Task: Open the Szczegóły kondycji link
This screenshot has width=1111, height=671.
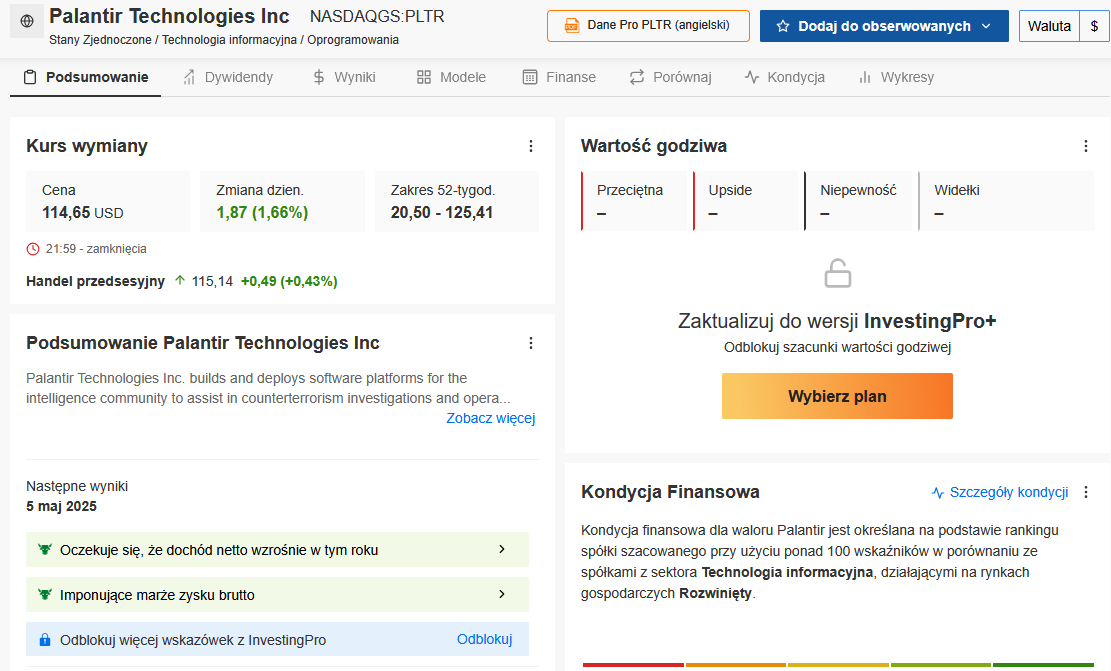Action: (x=1000, y=492)
